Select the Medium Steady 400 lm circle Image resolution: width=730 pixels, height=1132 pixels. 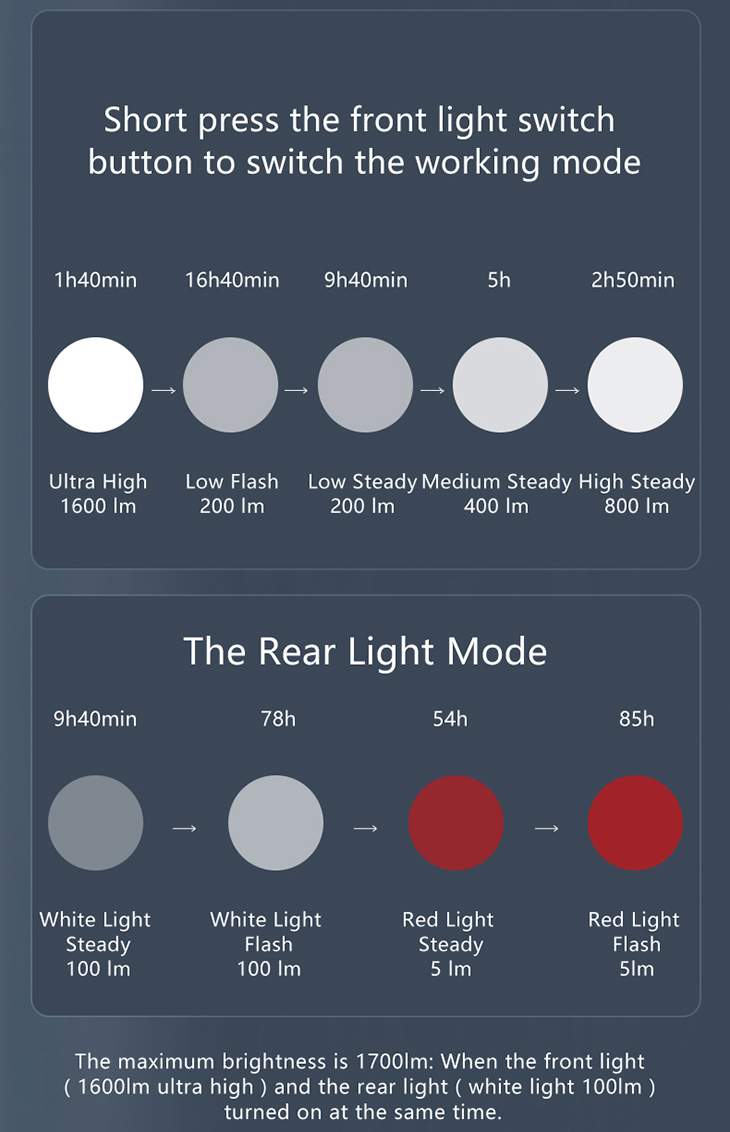coord(500,385)
